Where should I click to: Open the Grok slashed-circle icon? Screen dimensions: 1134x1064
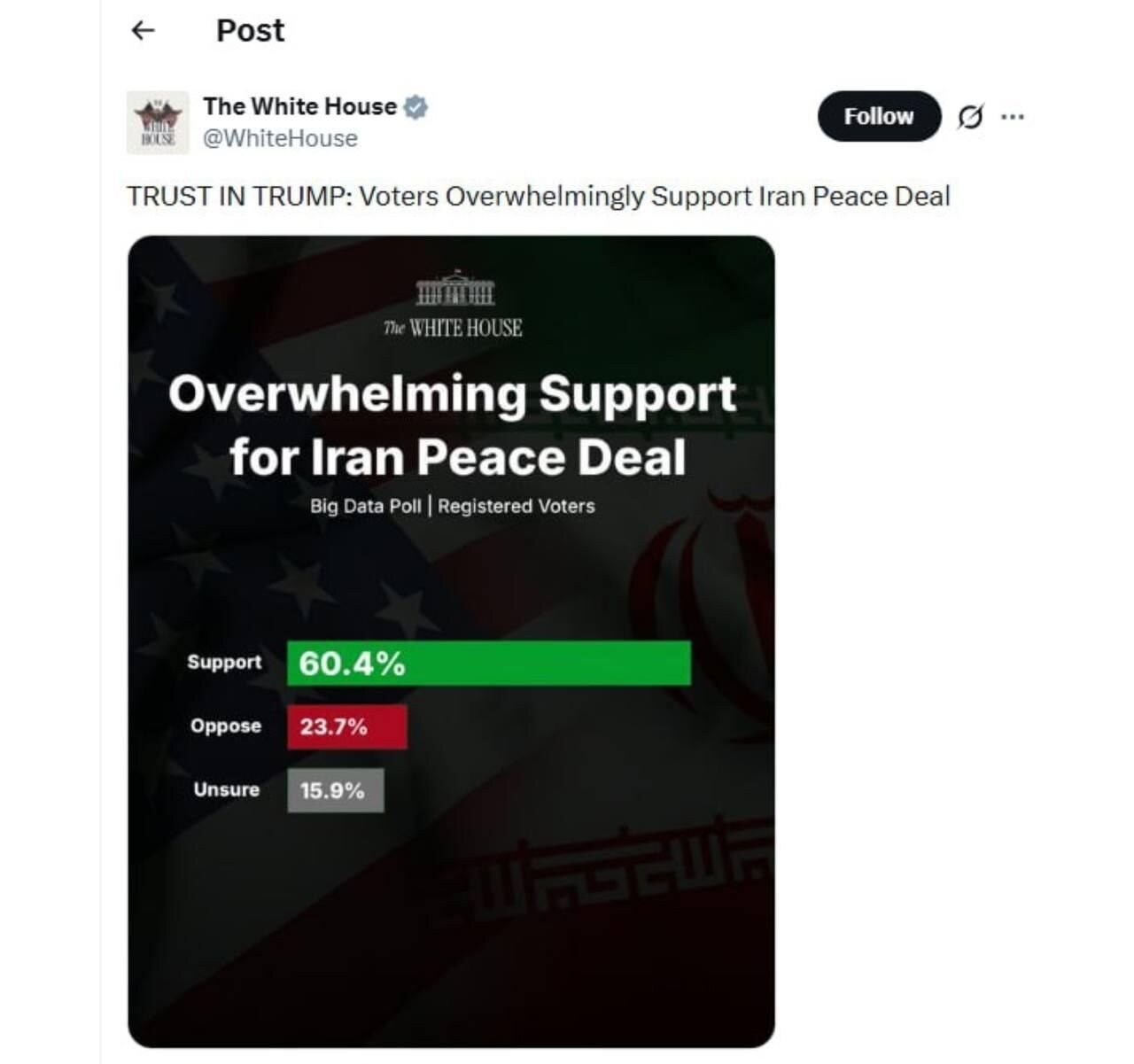pos(970,116)
